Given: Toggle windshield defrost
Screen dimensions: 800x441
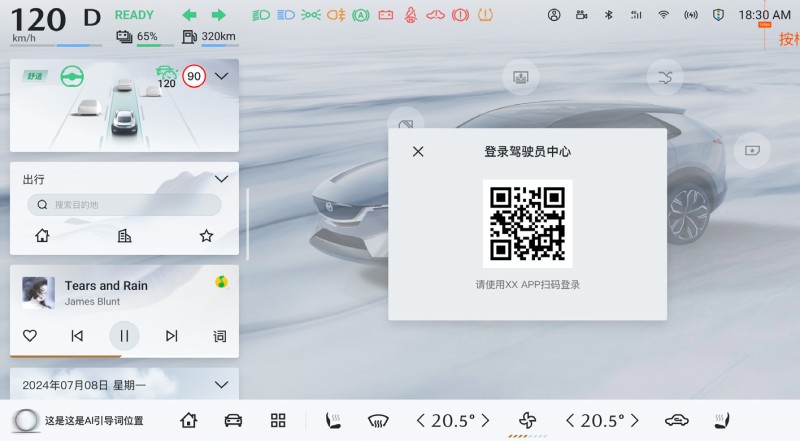Looking at the screenshot, I should (x=378, y=421).
